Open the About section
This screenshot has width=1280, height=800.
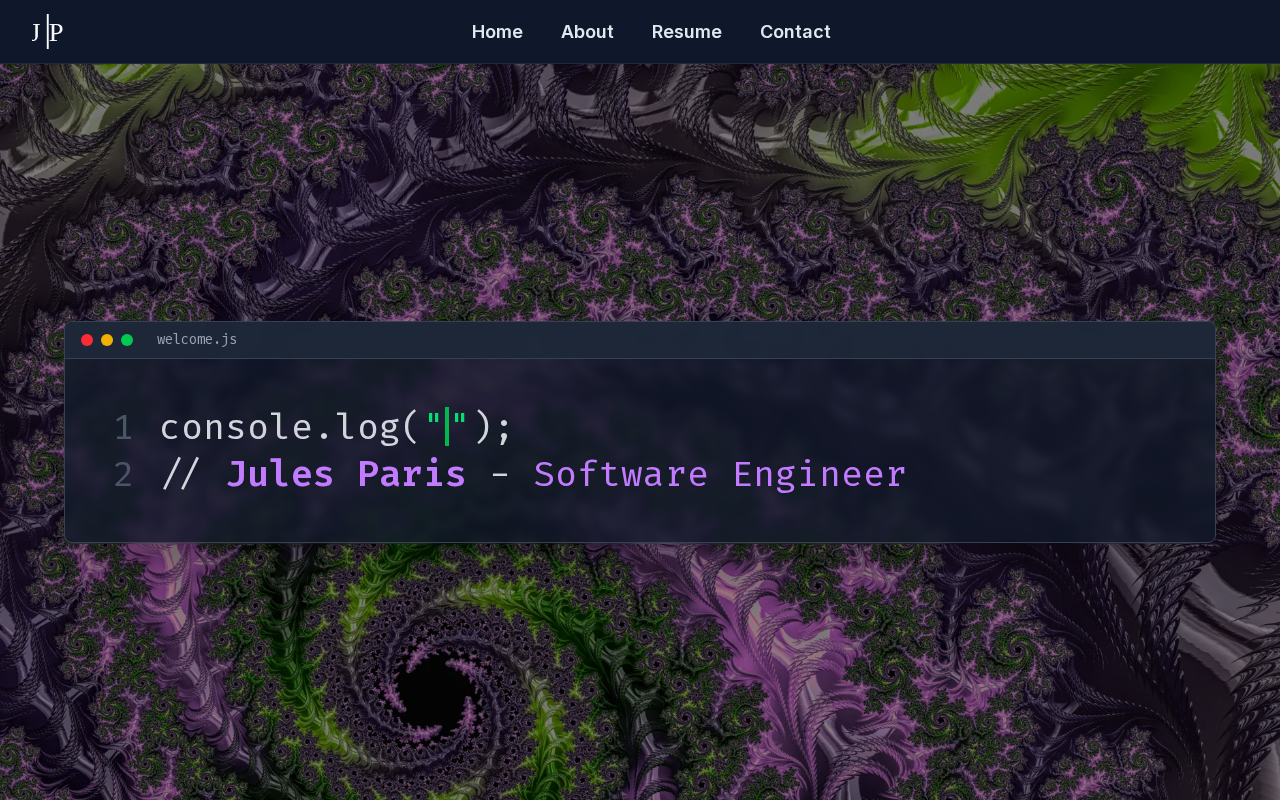click(x=587, y=32)
